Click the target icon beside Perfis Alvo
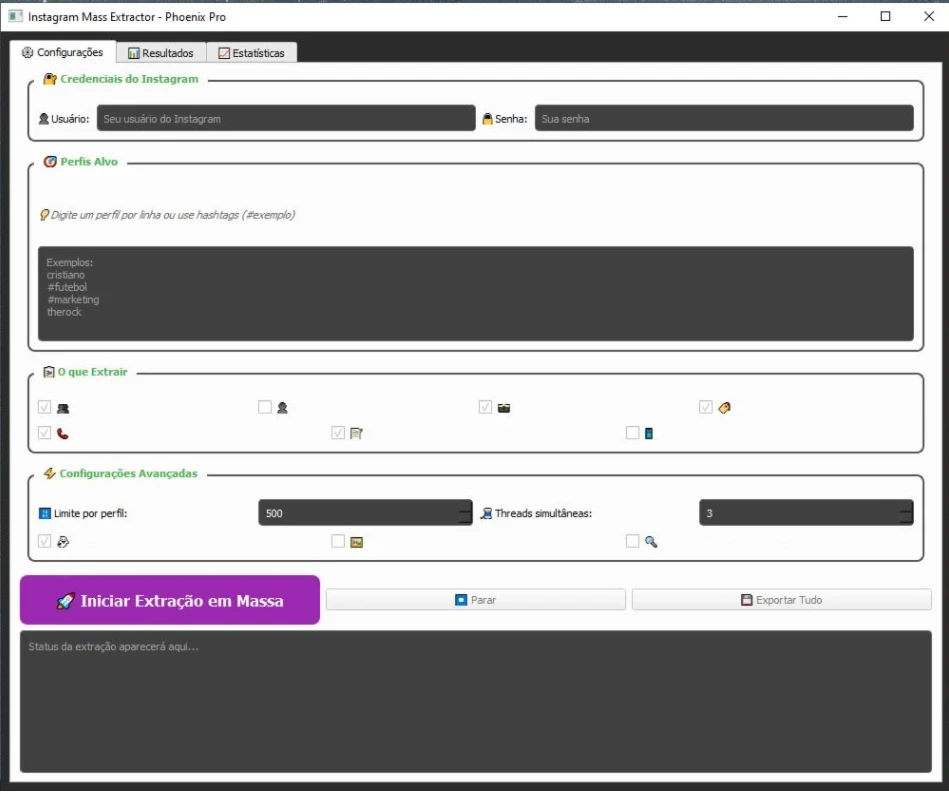Screen dimensions: 949x794 tap(50, 162)
